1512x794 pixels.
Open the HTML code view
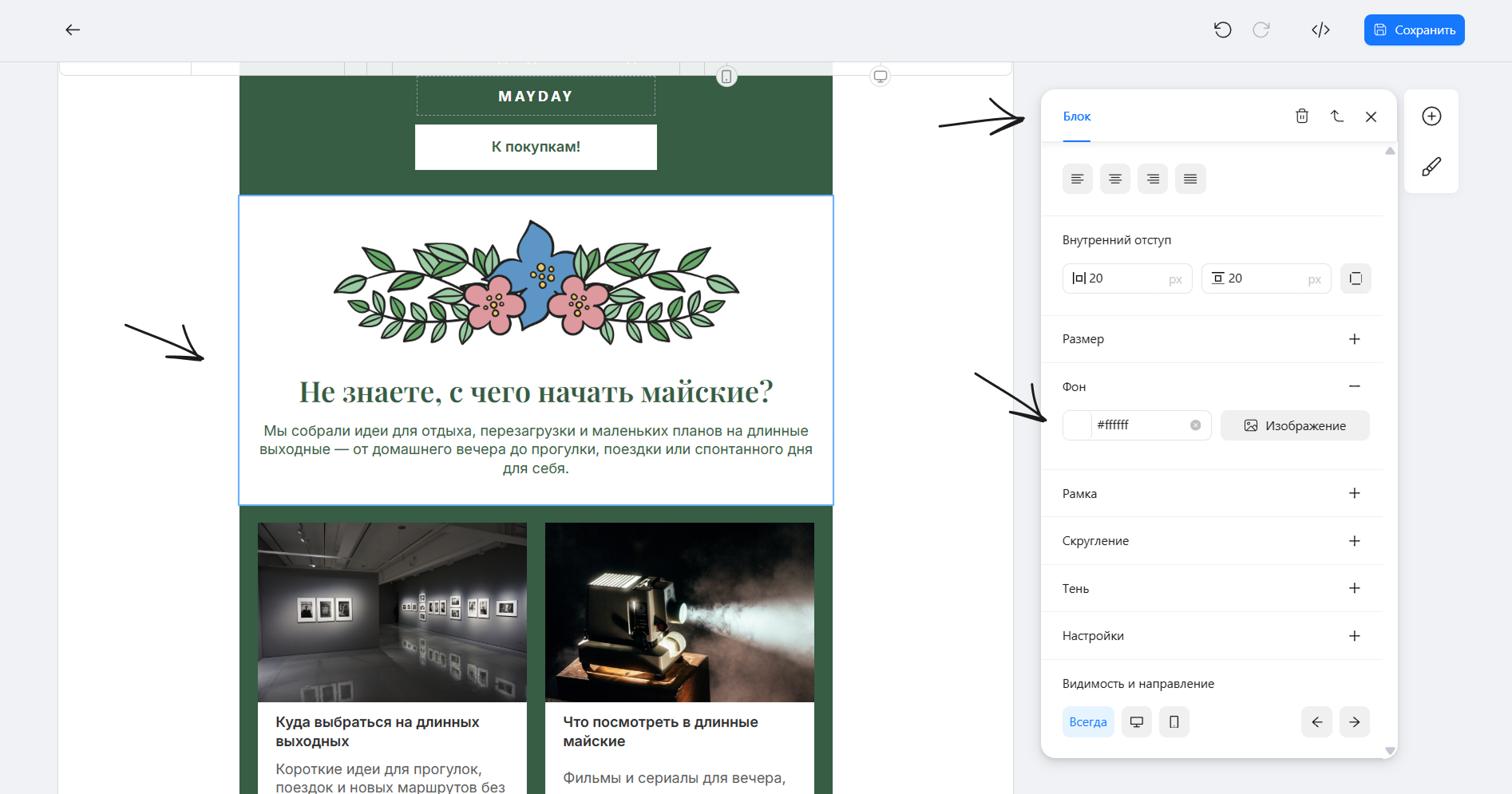click(1320, 30)
